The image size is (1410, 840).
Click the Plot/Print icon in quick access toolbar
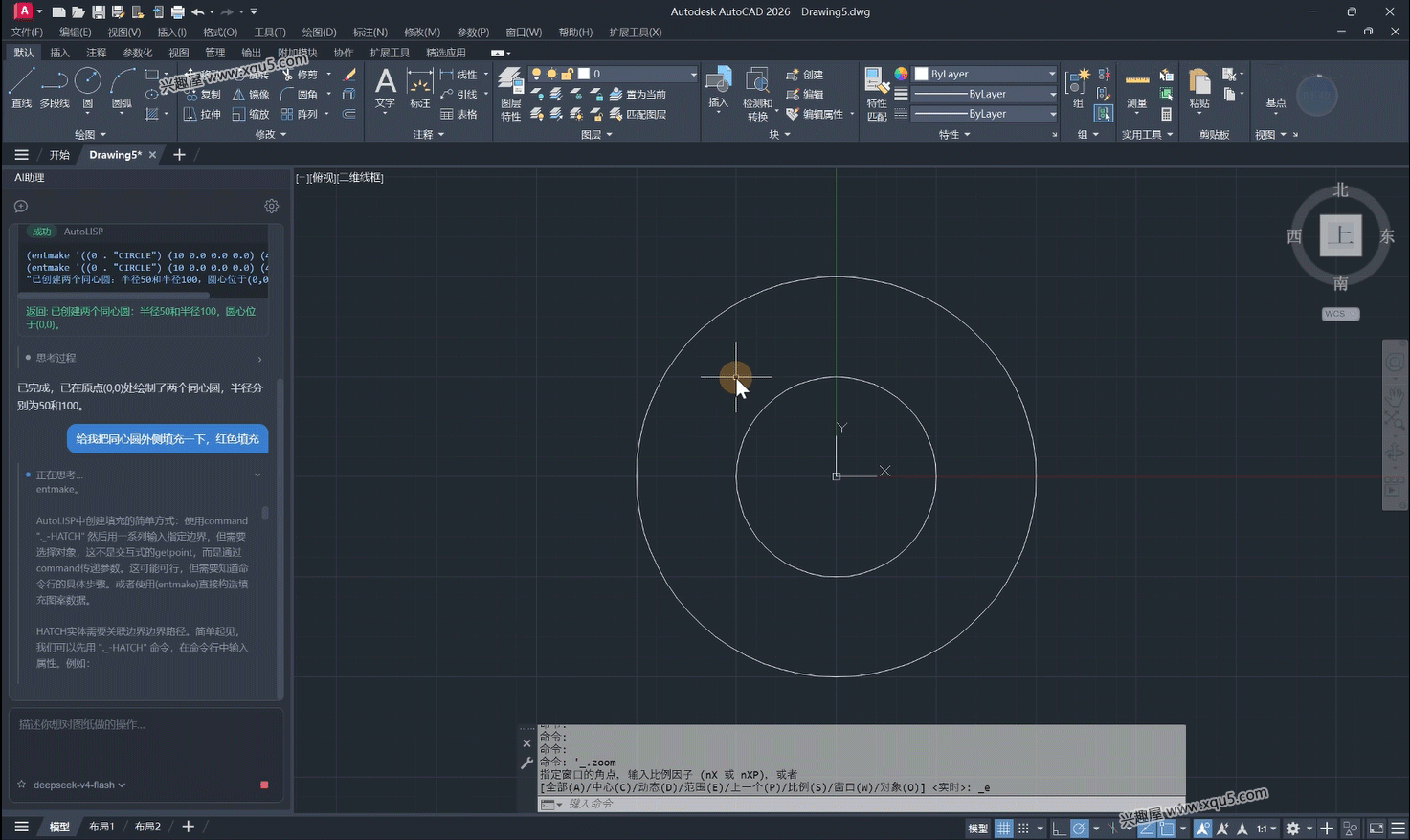click(x=177, y=12)
